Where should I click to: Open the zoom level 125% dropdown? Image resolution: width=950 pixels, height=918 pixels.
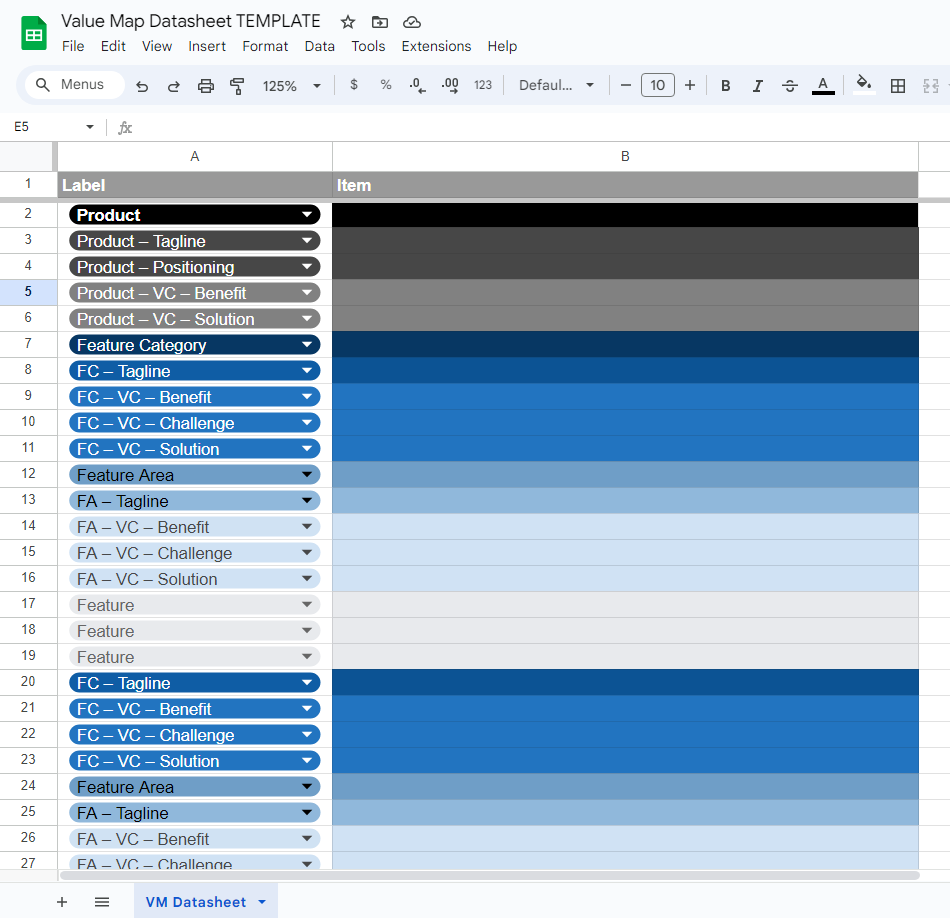tap(291, 86)
